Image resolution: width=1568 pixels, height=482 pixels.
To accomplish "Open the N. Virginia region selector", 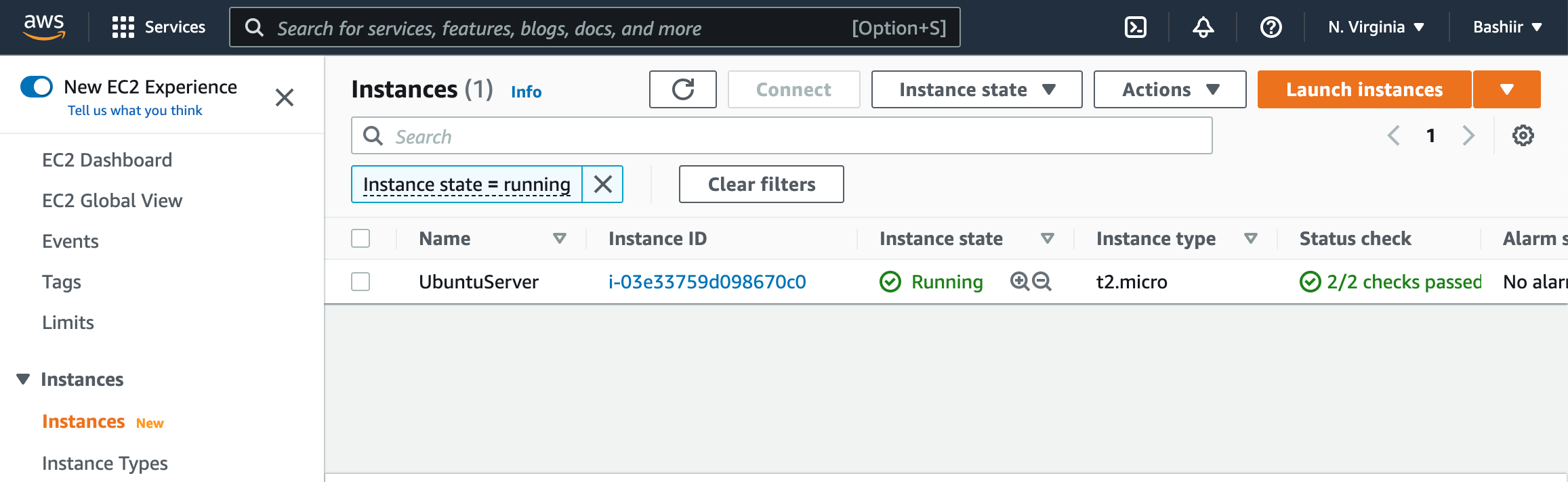I will click(x=1376, y=27).
